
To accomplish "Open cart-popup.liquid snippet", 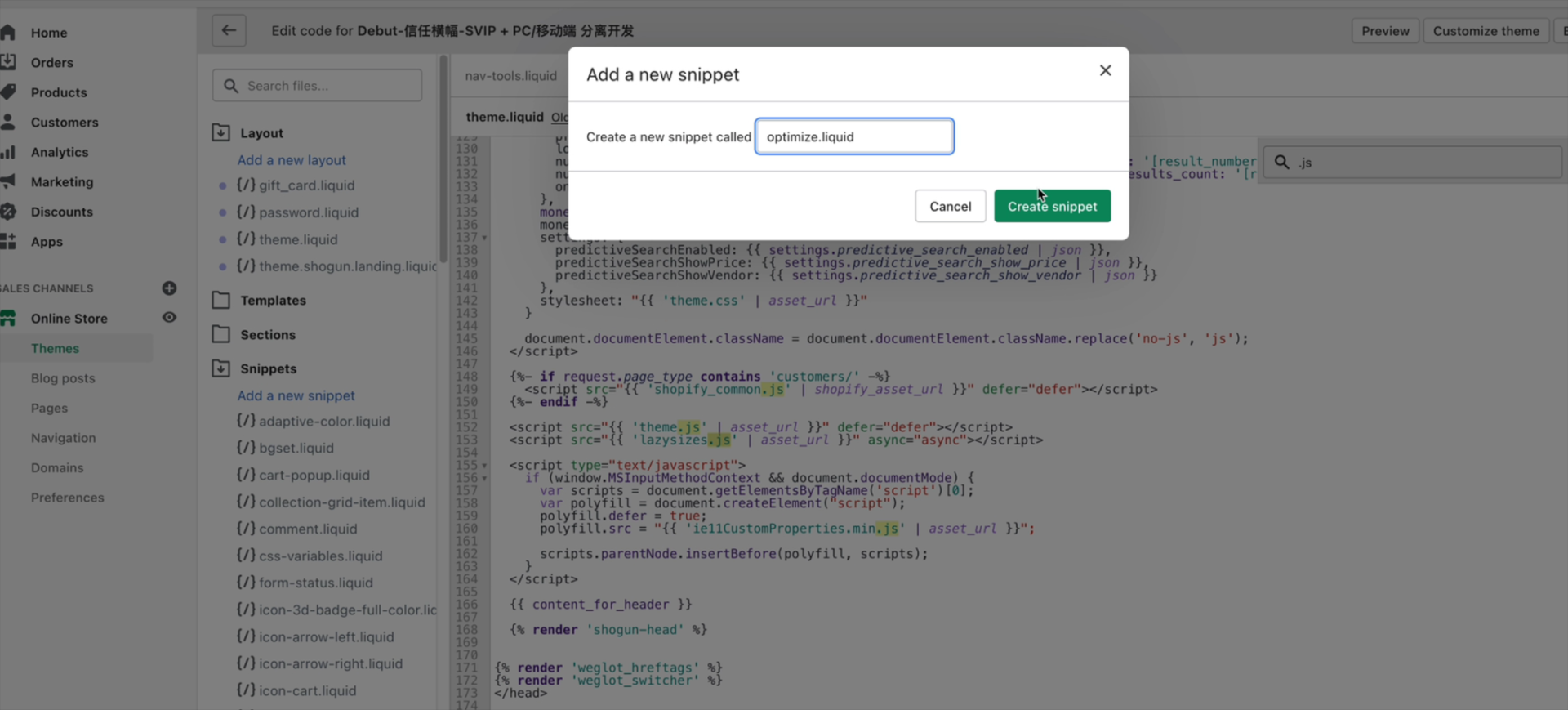I will pyautogui.click(x=314, y=476).
